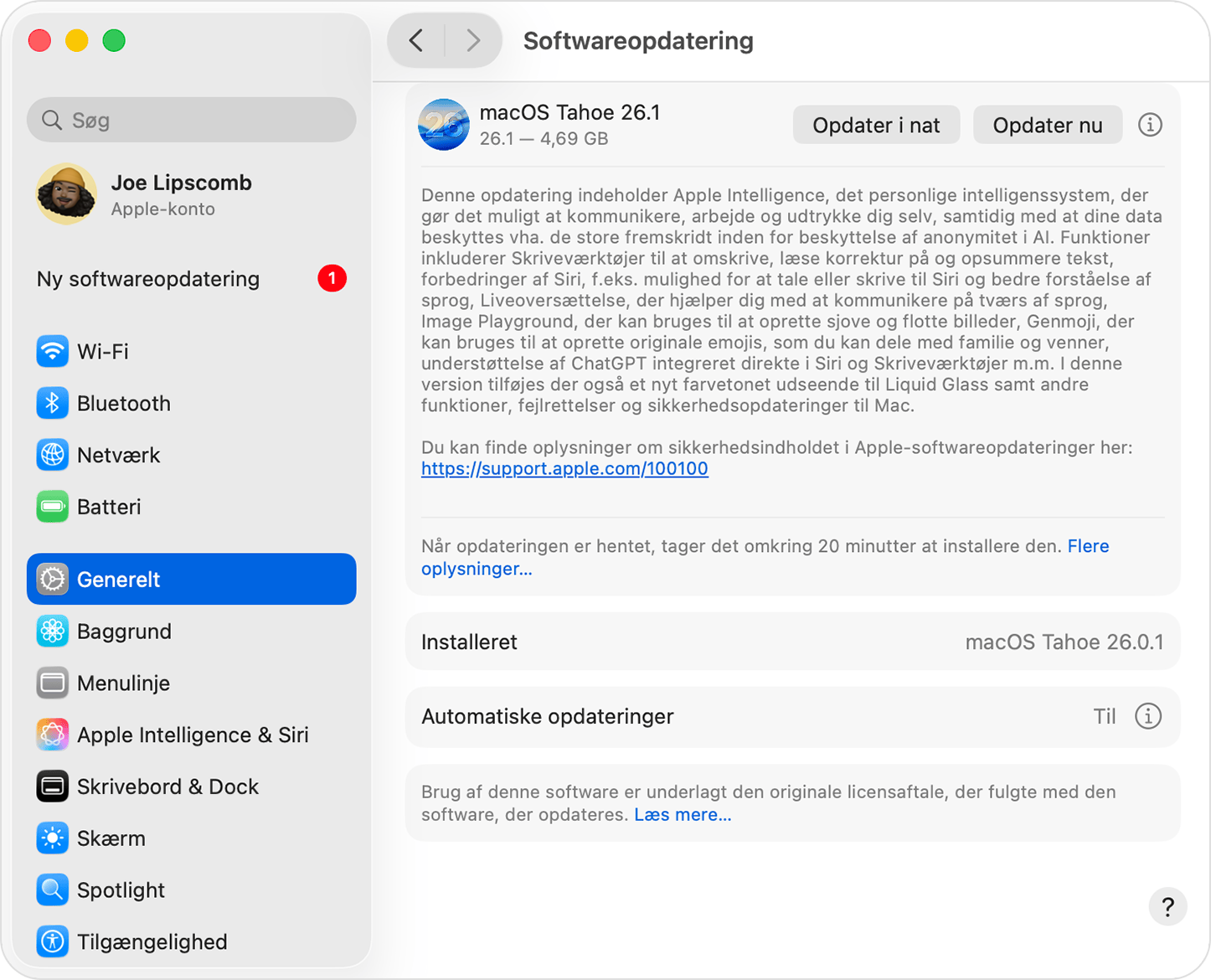
Task: Click the green Batteri icon
Action: (52, 507)
